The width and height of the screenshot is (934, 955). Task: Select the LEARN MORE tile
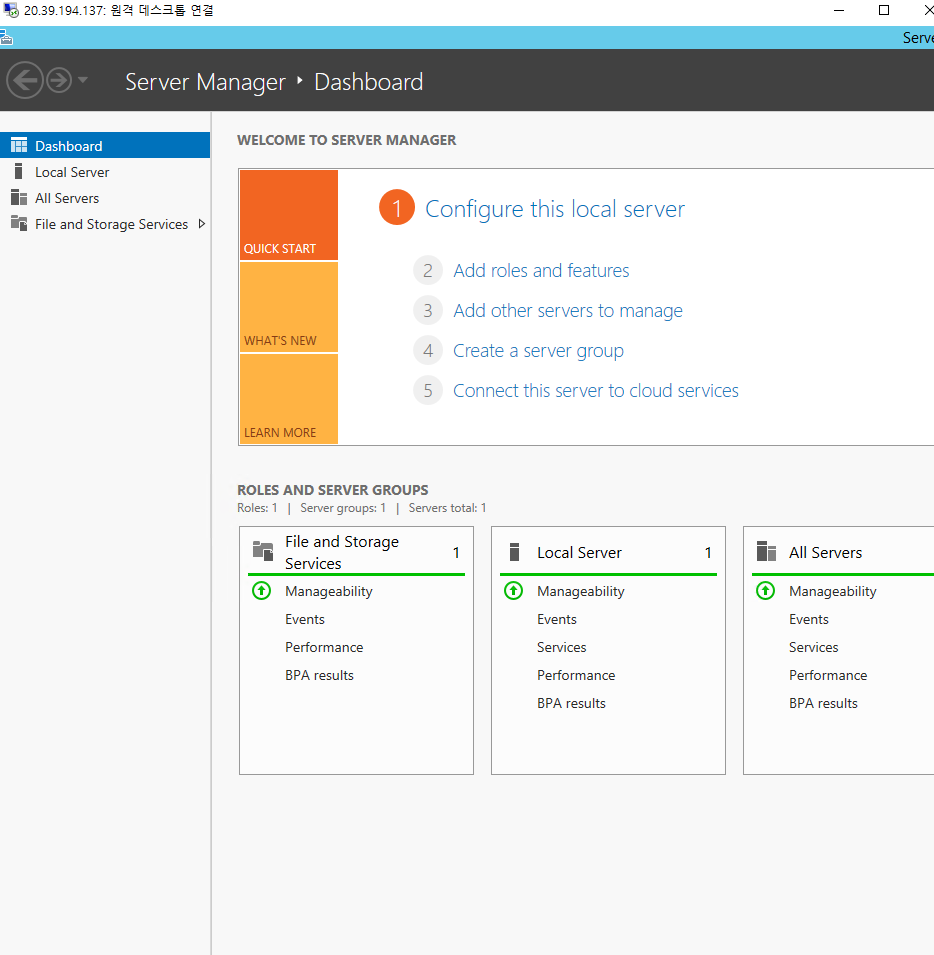289,399
